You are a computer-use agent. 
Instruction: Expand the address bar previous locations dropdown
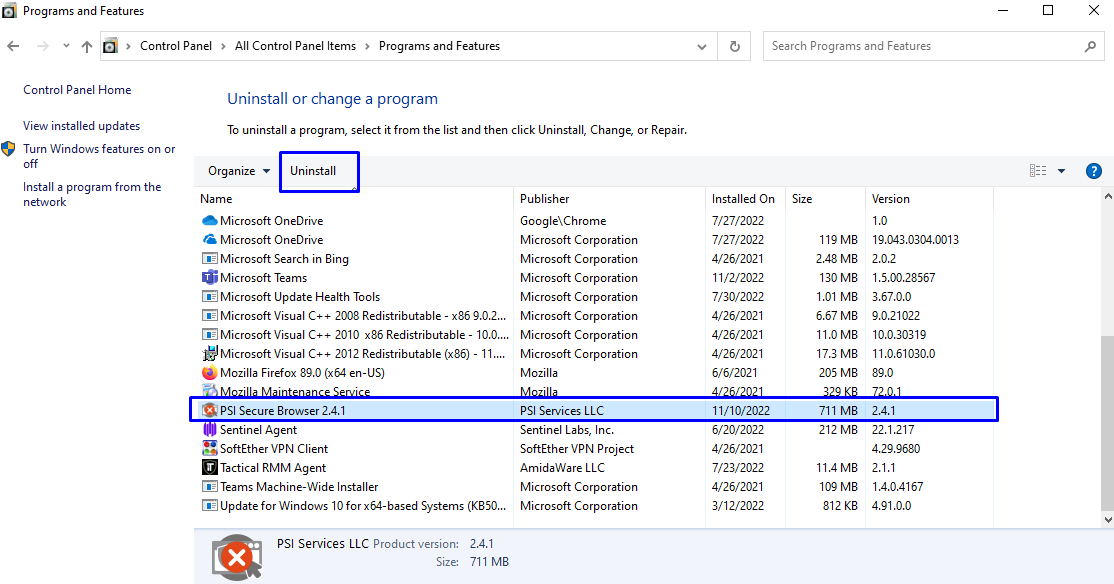[701, 45]
